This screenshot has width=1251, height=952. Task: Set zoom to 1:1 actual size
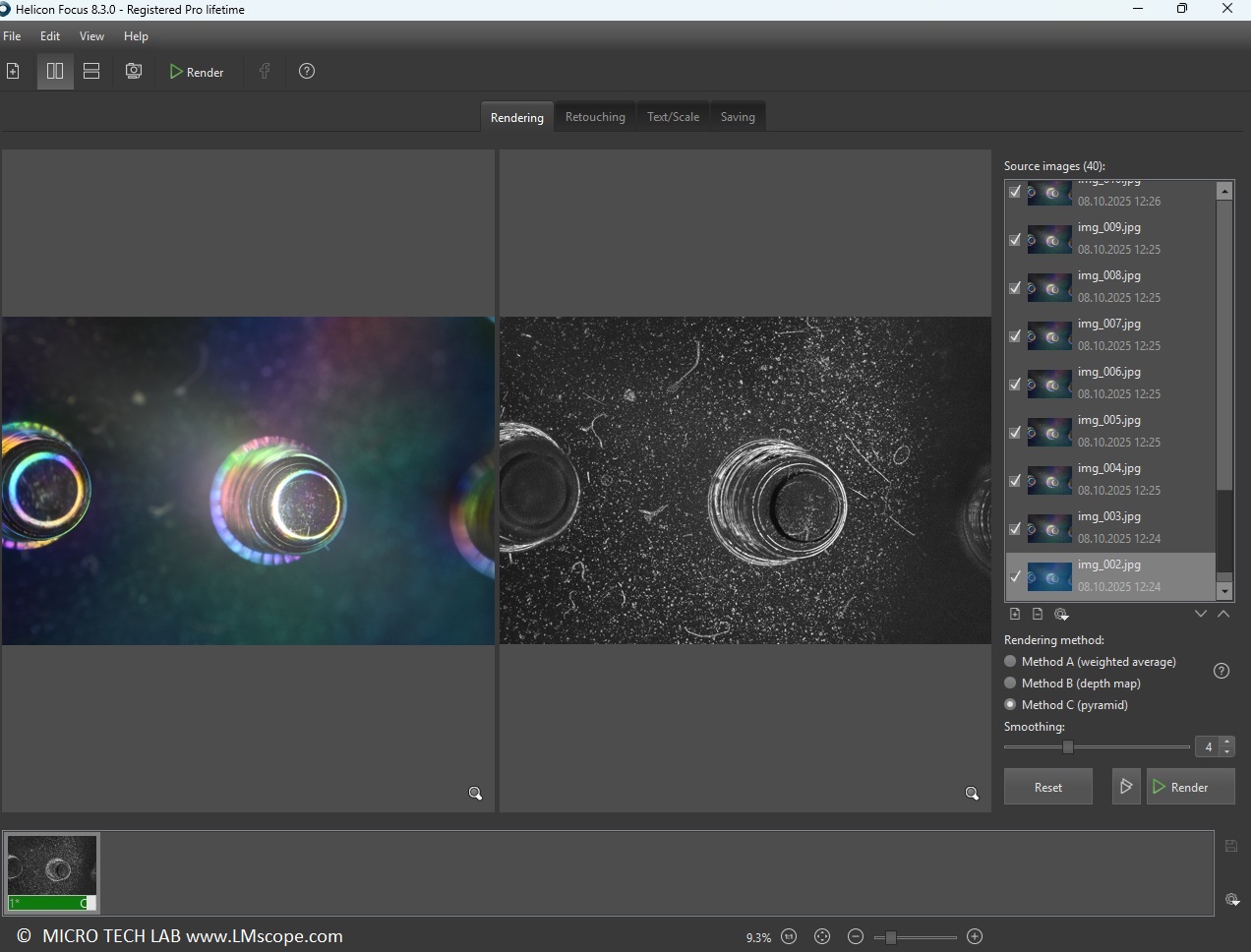point(789,936)
